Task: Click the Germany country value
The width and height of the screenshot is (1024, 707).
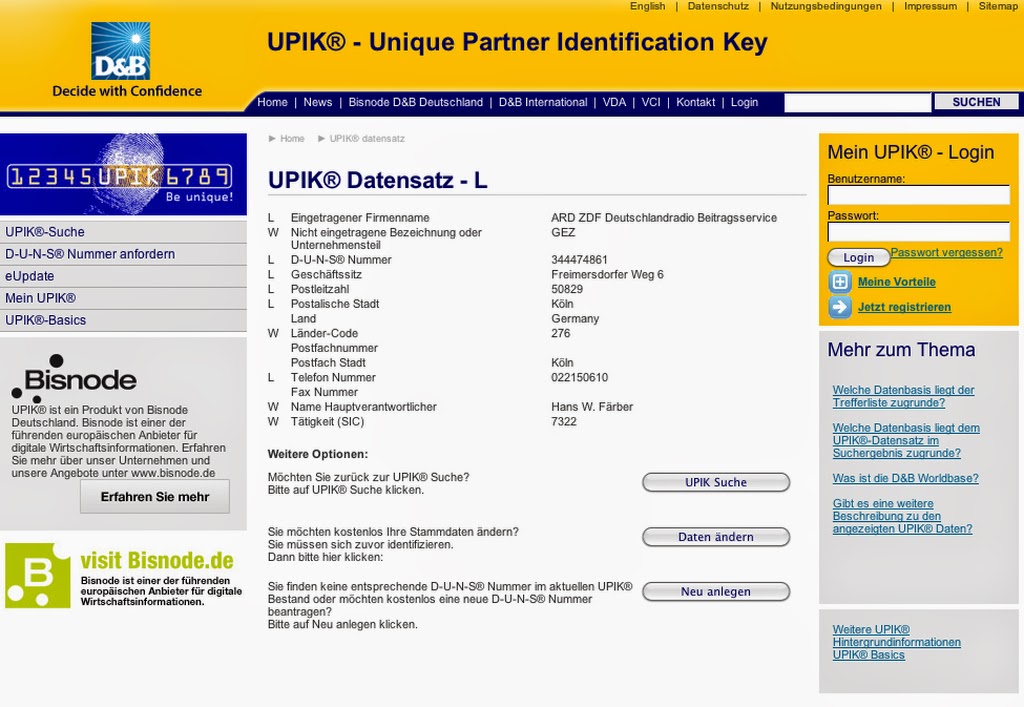Action: (575, 319)
